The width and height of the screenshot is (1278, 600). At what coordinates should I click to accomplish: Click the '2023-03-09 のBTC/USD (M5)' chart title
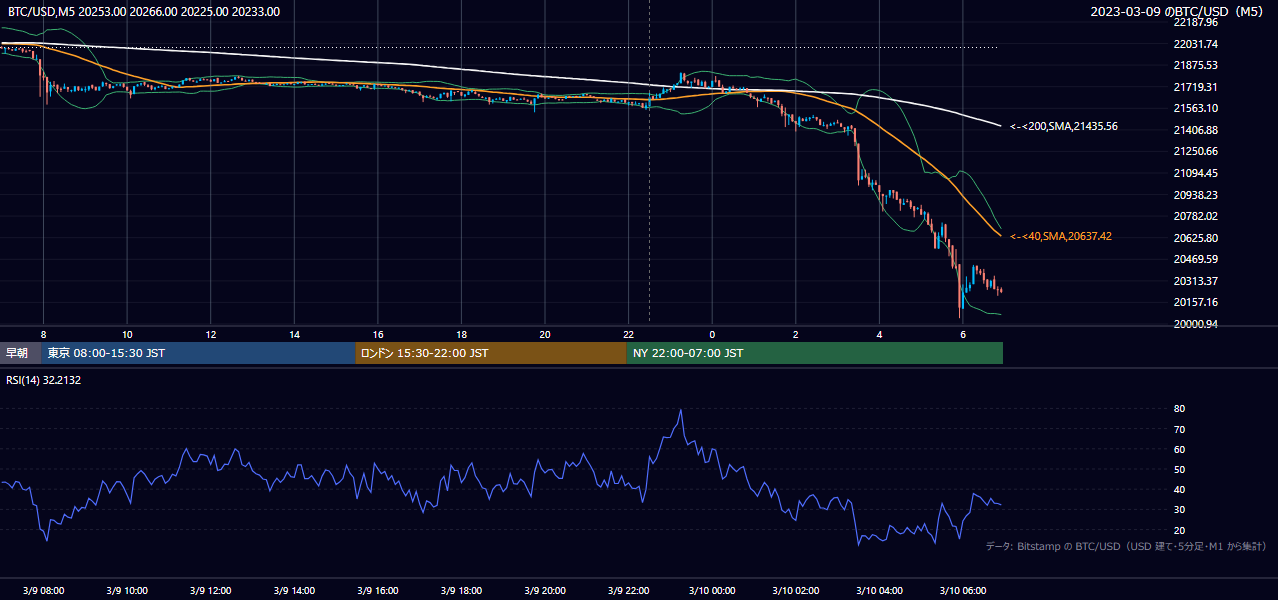coord(1177,11)
